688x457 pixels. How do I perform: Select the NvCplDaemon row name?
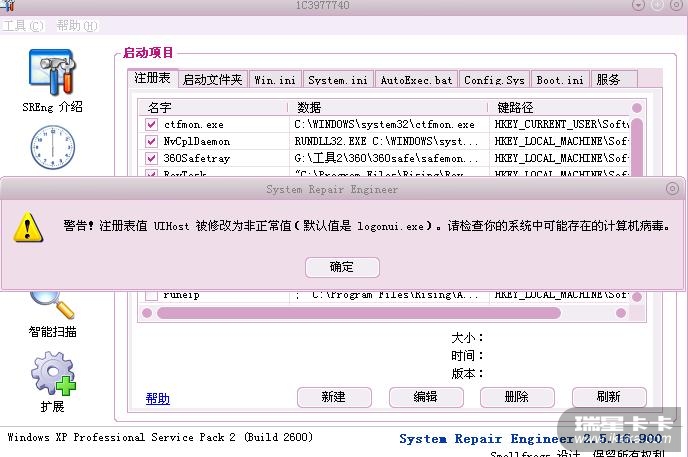pyautogui.click(x=197, y=141)
